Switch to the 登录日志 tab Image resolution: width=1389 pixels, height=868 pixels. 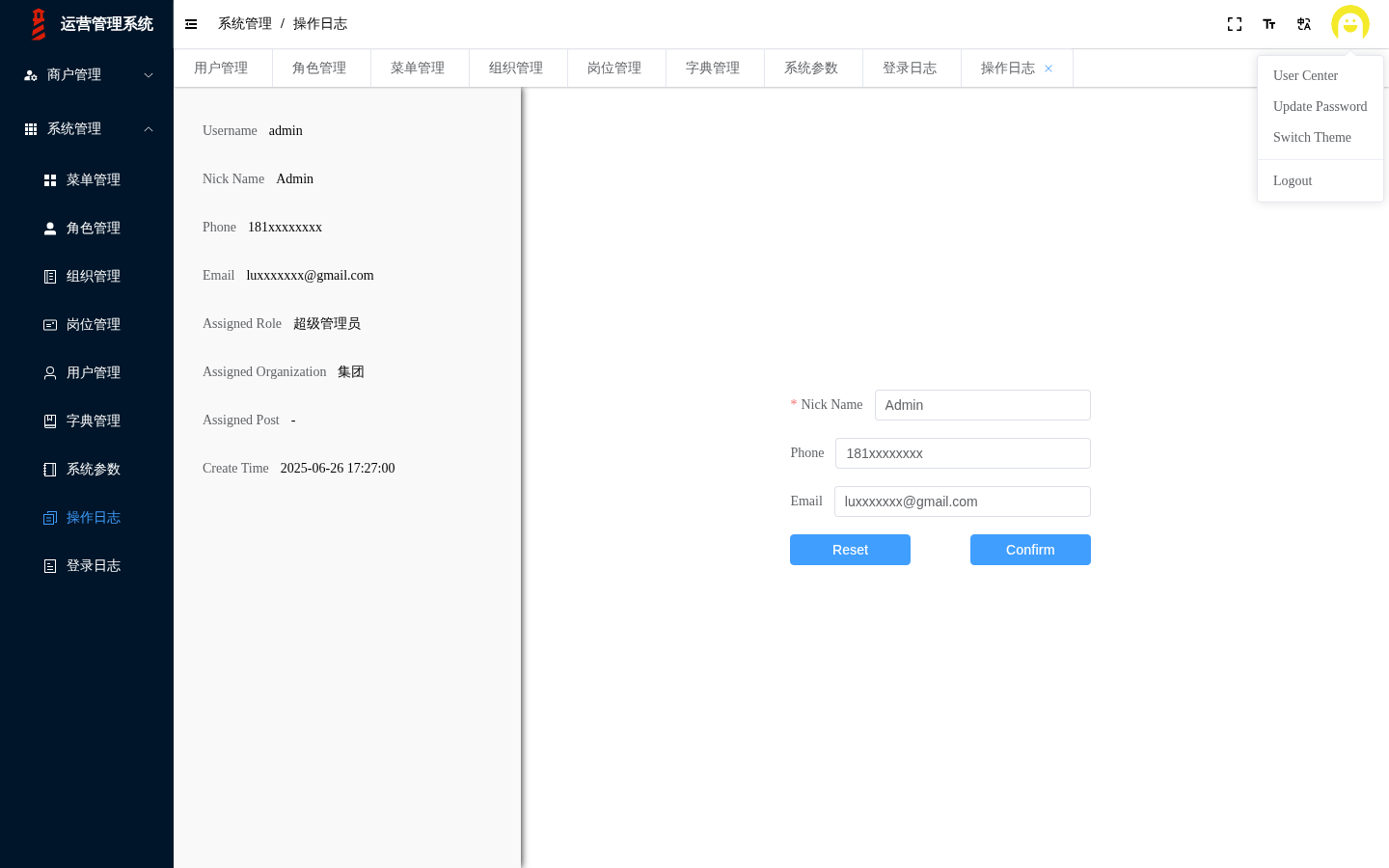[910, 68]
